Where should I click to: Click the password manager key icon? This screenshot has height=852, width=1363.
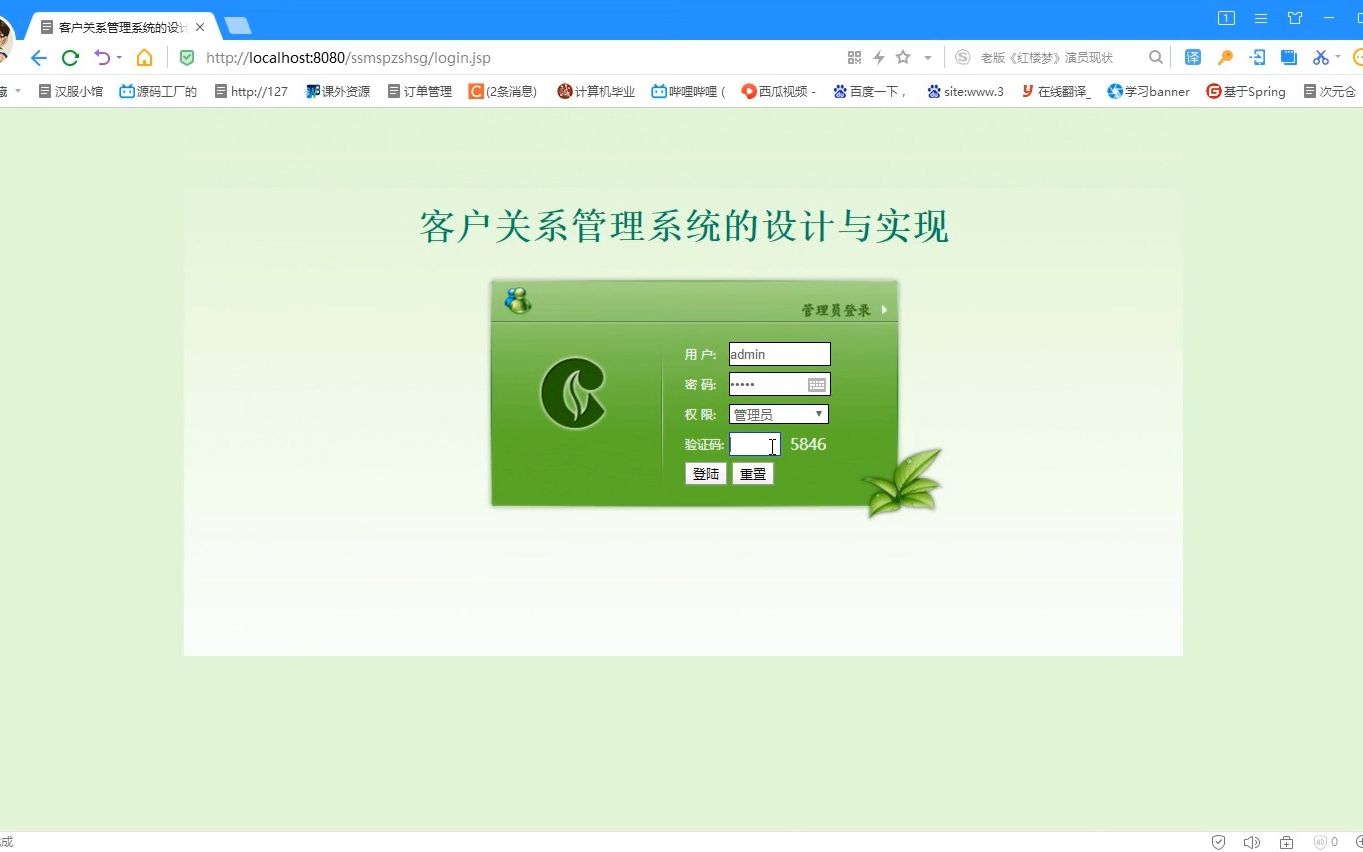coord(1225,57)
